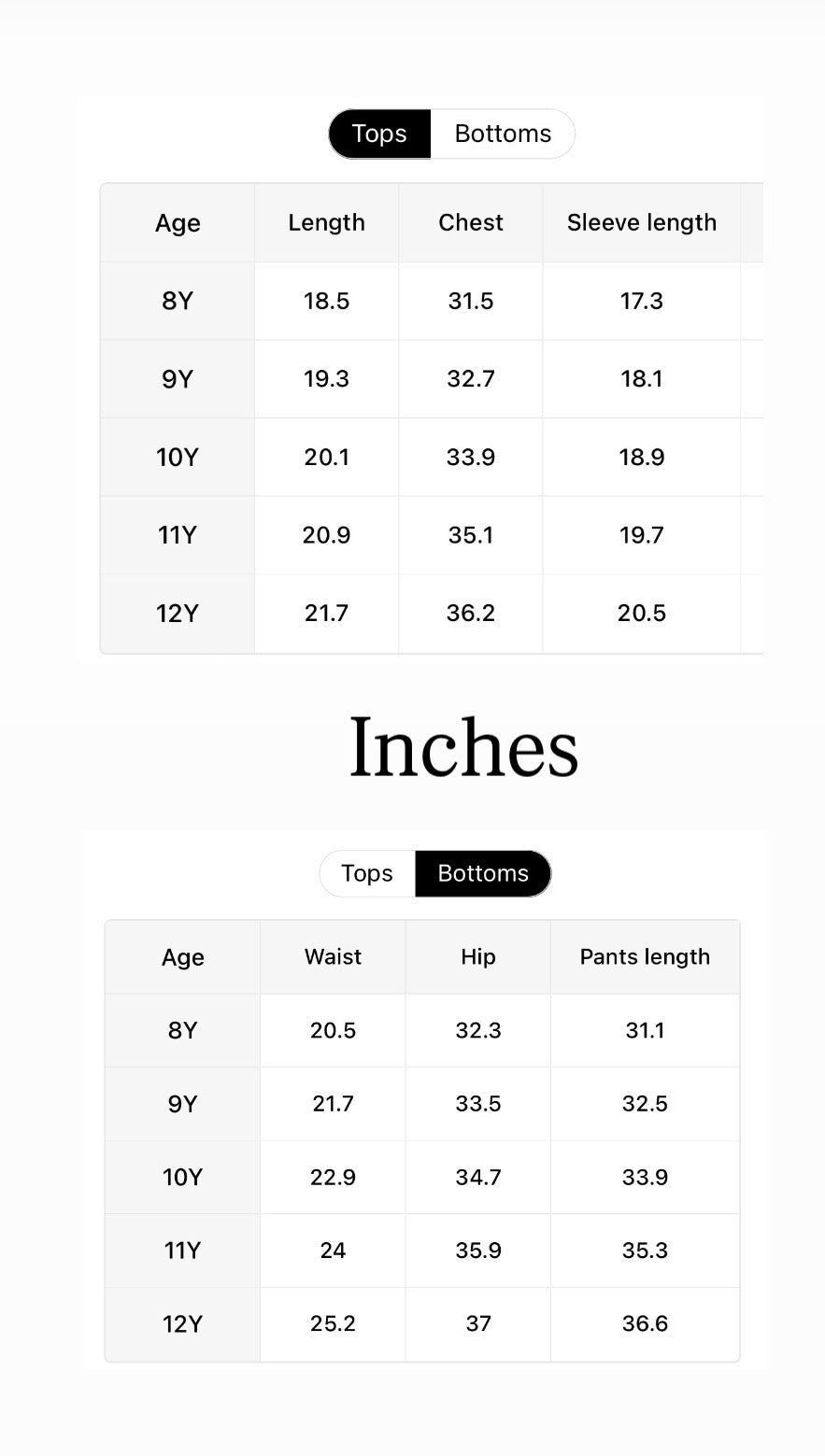Select the 12Y hip value 37
The image size is (825, 1456).
click(x=478, y=1323)
